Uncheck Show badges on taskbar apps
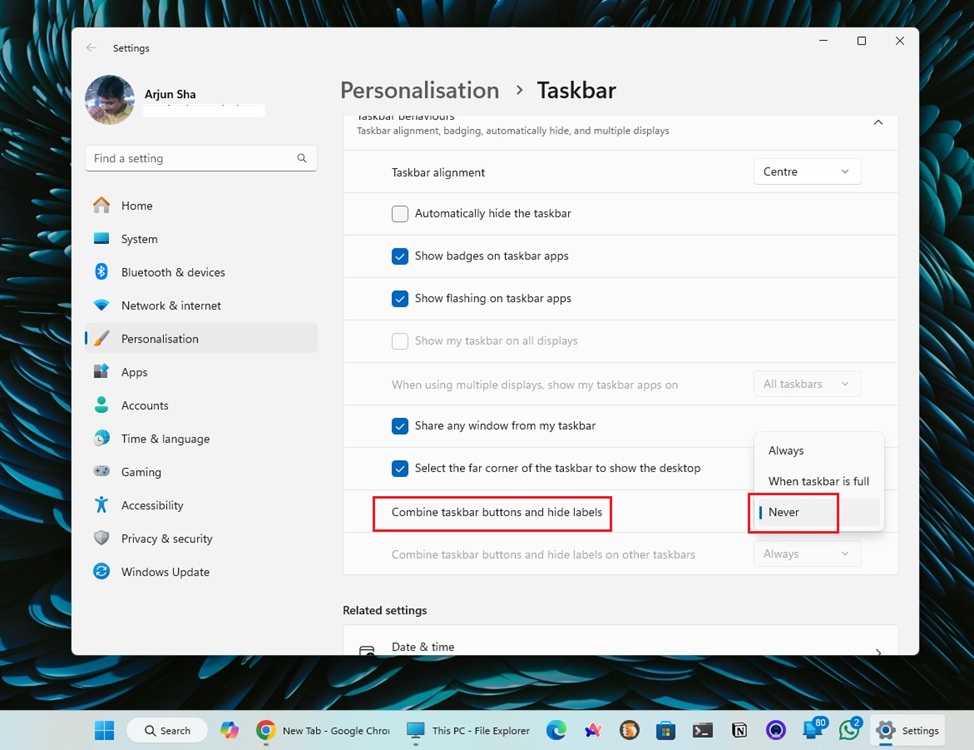Screen dimensions: 974x750 400,256
